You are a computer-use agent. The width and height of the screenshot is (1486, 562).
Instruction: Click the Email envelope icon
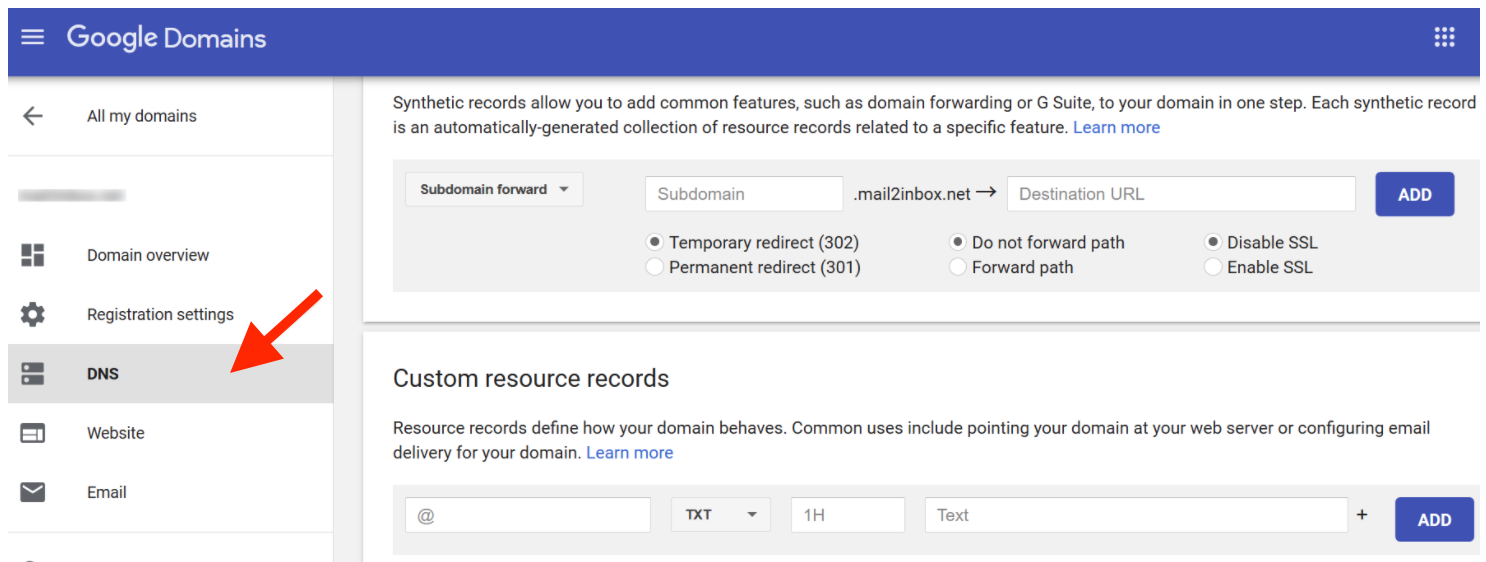point(33,492)
